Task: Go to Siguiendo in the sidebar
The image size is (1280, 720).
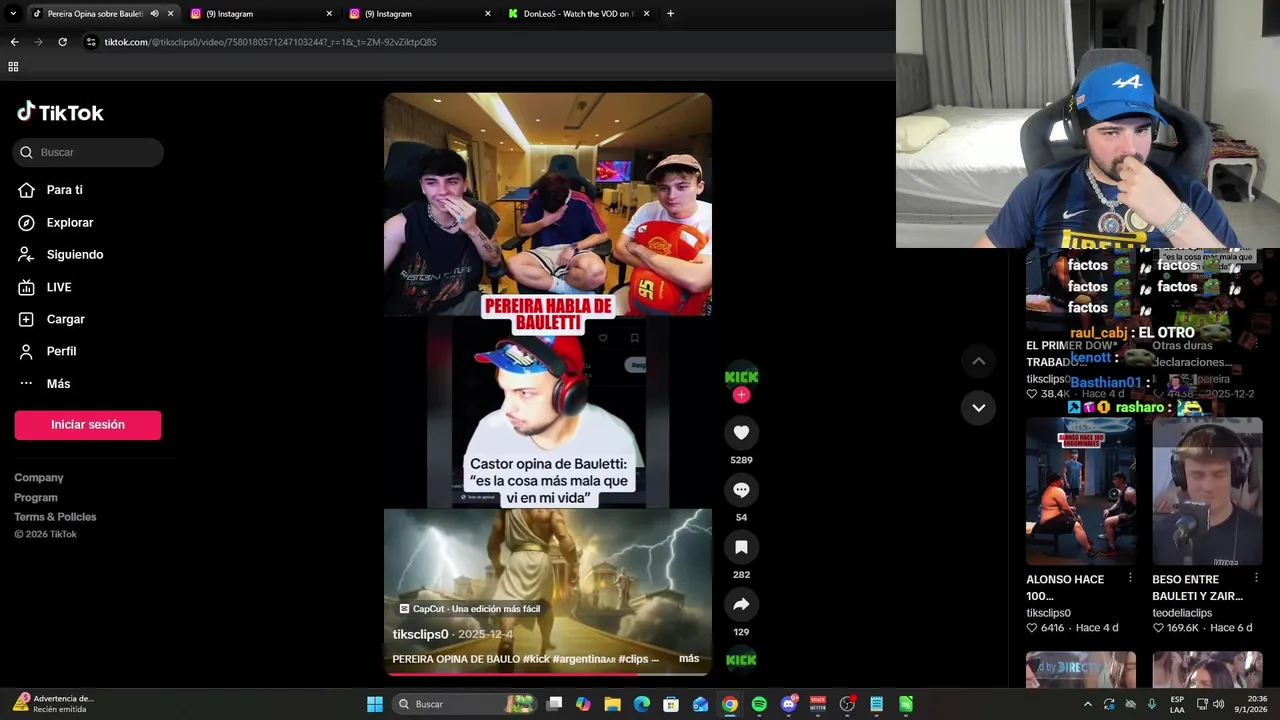Action: click(74, 255)
